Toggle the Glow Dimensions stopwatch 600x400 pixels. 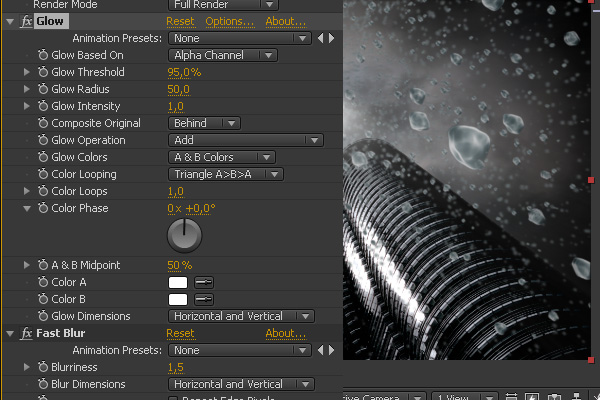tap(43, 316)
